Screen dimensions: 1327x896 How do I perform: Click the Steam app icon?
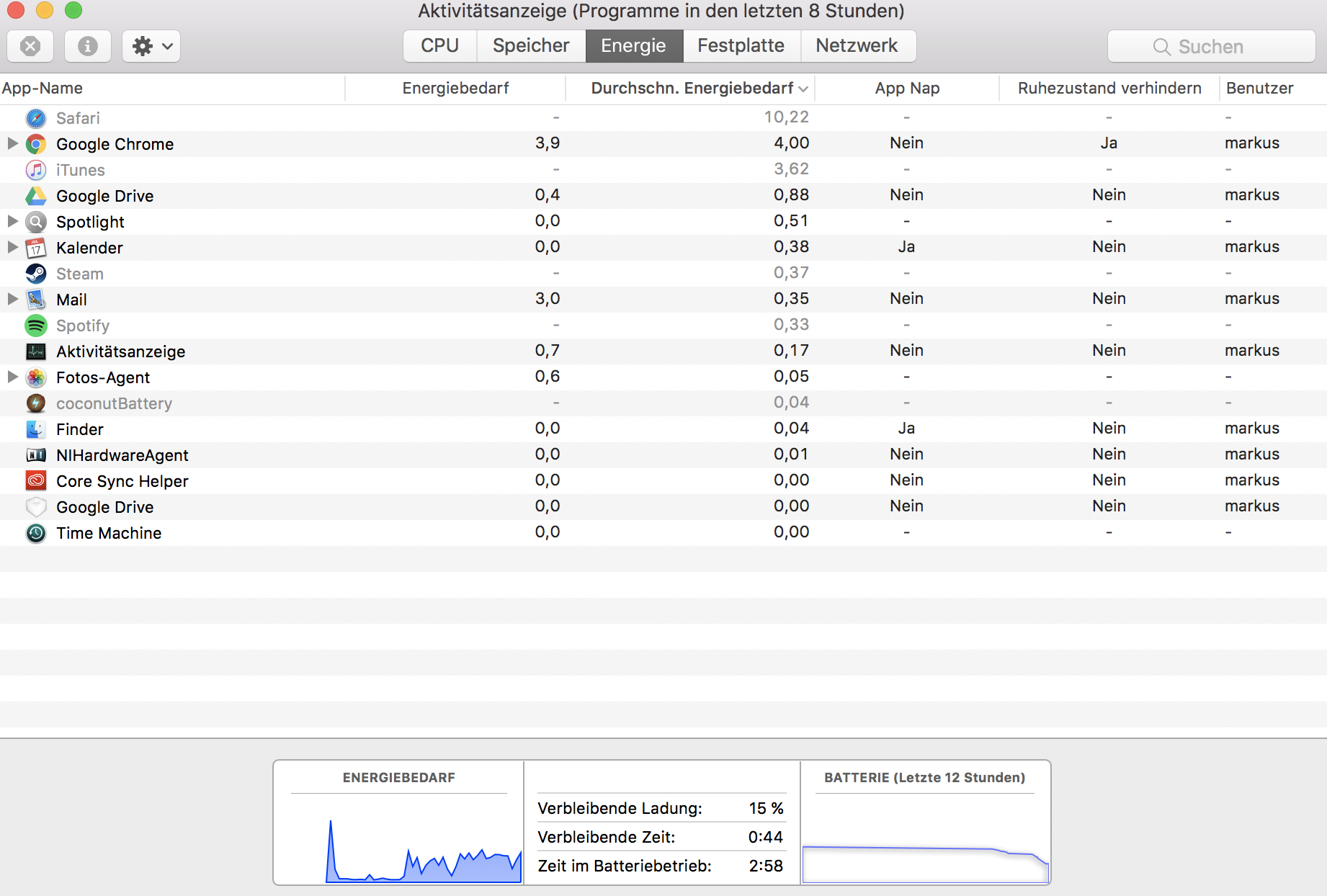pos(36,274)
